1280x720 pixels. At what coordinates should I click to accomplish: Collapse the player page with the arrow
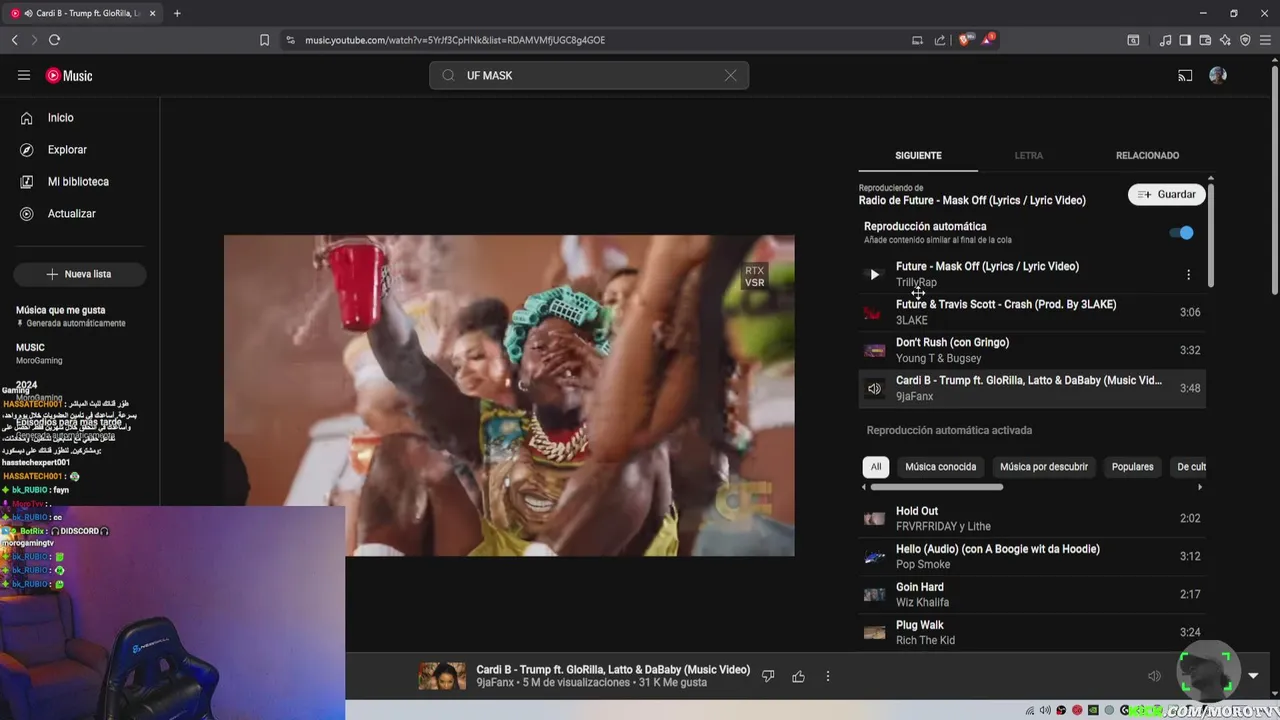pyautogui.click(x=1253, y=676)
